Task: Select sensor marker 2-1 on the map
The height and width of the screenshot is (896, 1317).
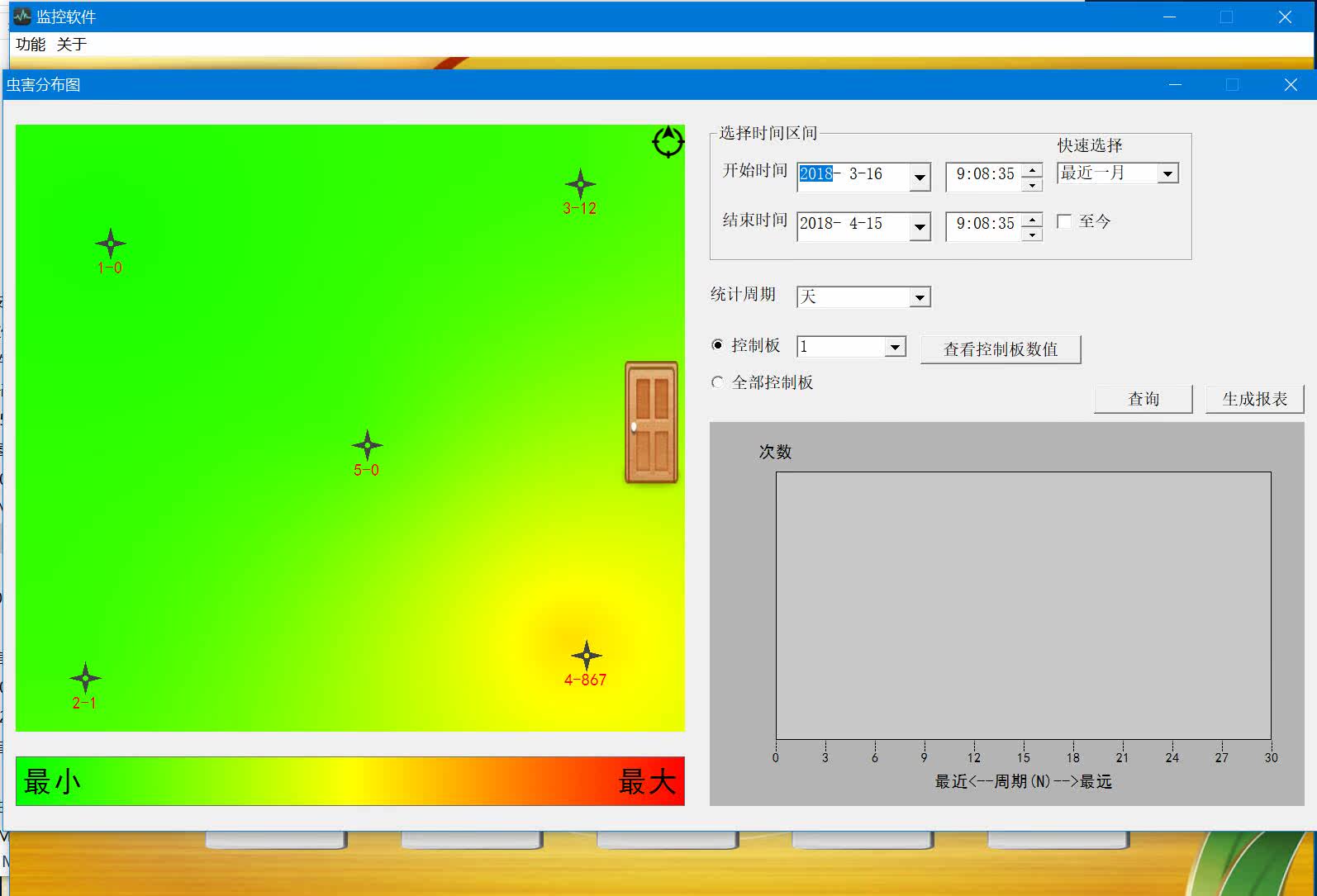Action: point(85,679)
